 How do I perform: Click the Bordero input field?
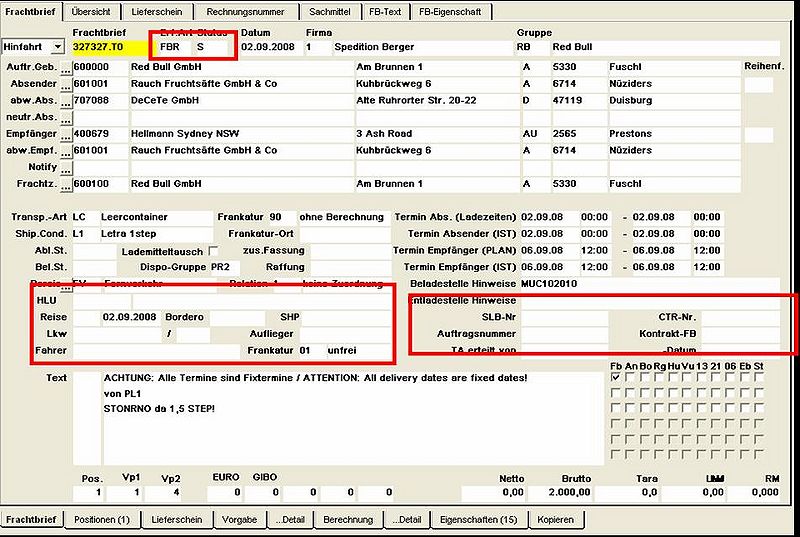237,317
